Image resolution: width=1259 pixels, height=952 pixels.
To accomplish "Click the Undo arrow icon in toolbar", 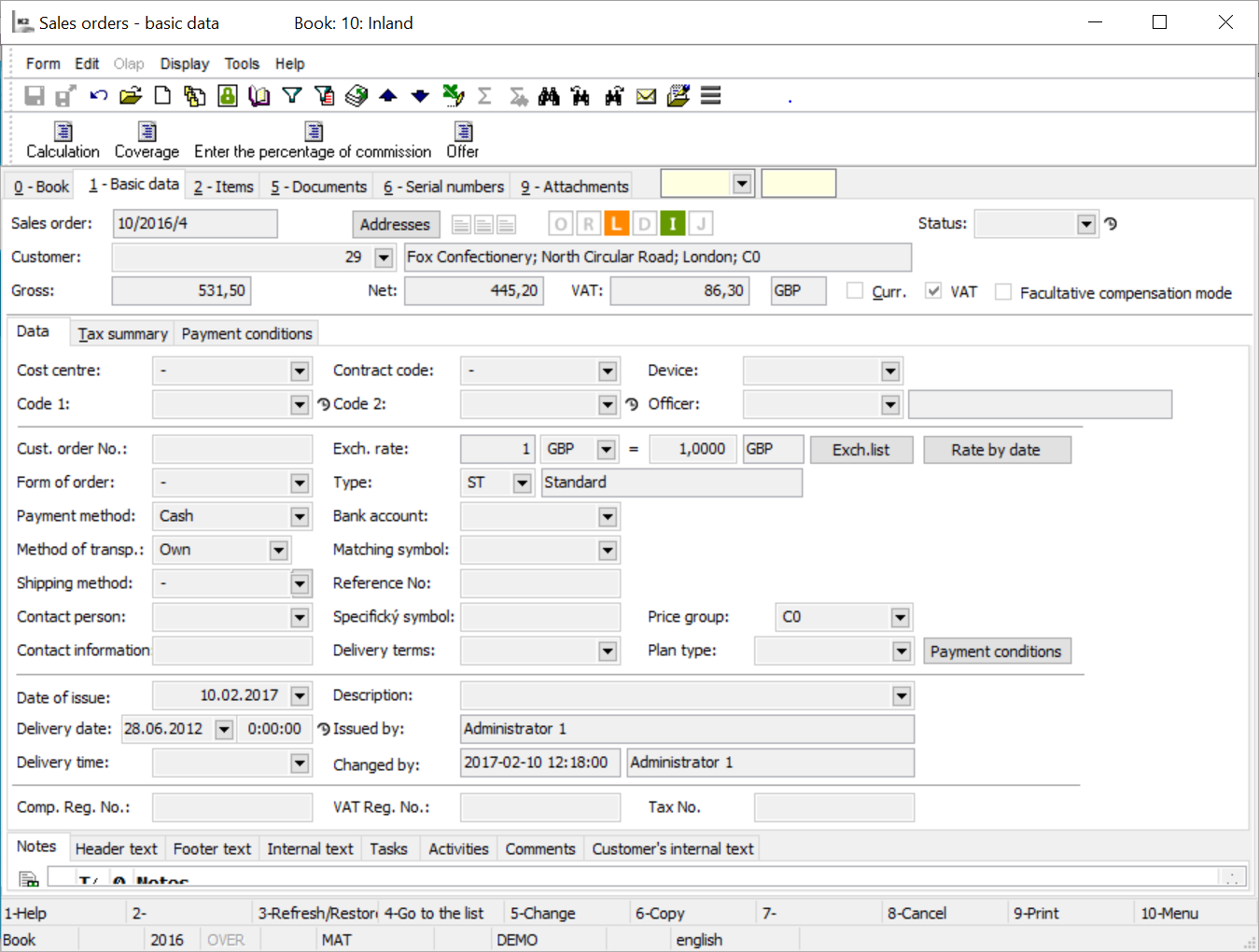I will point(98,95).
